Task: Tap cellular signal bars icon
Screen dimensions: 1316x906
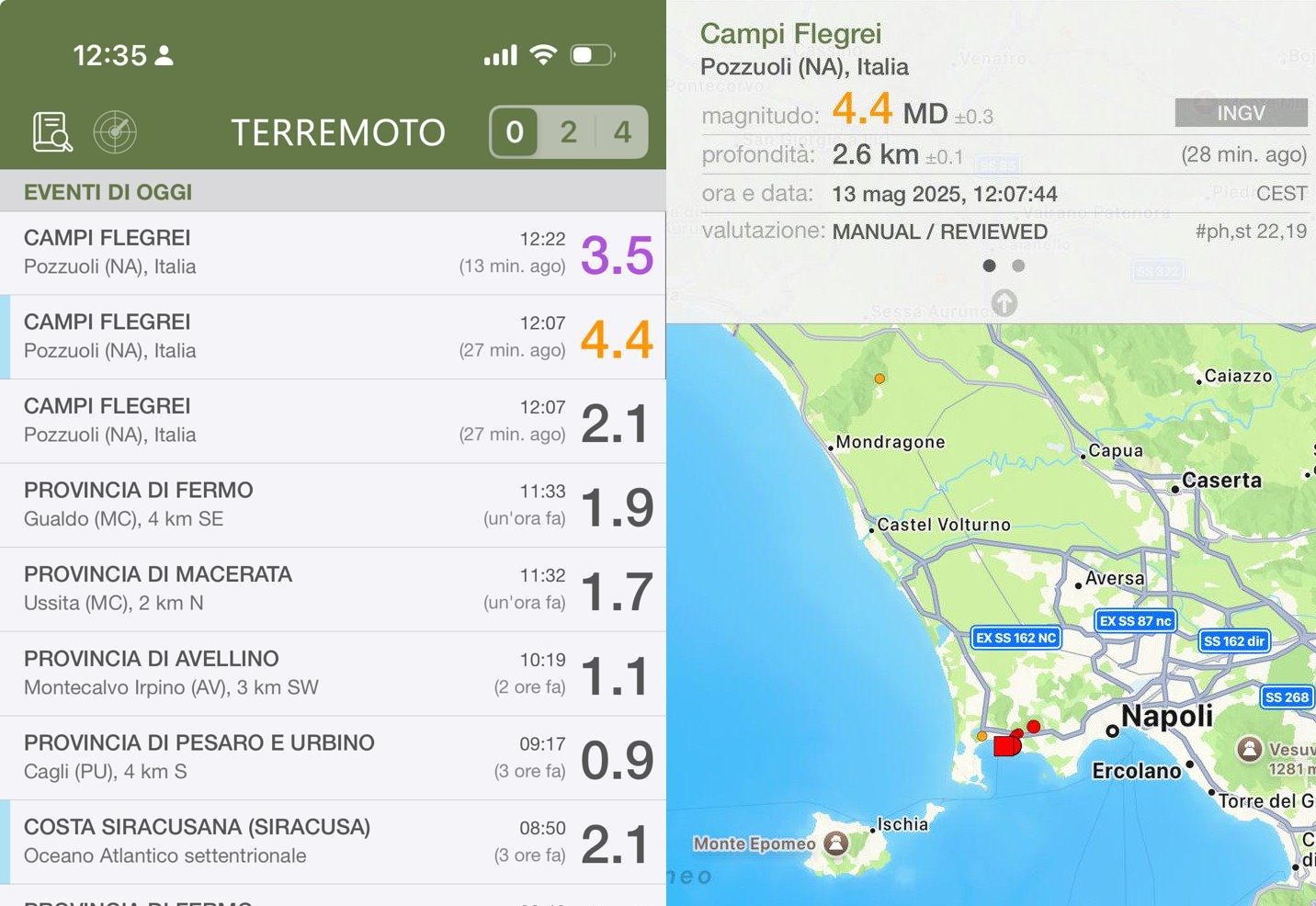Action: [501, 56]
